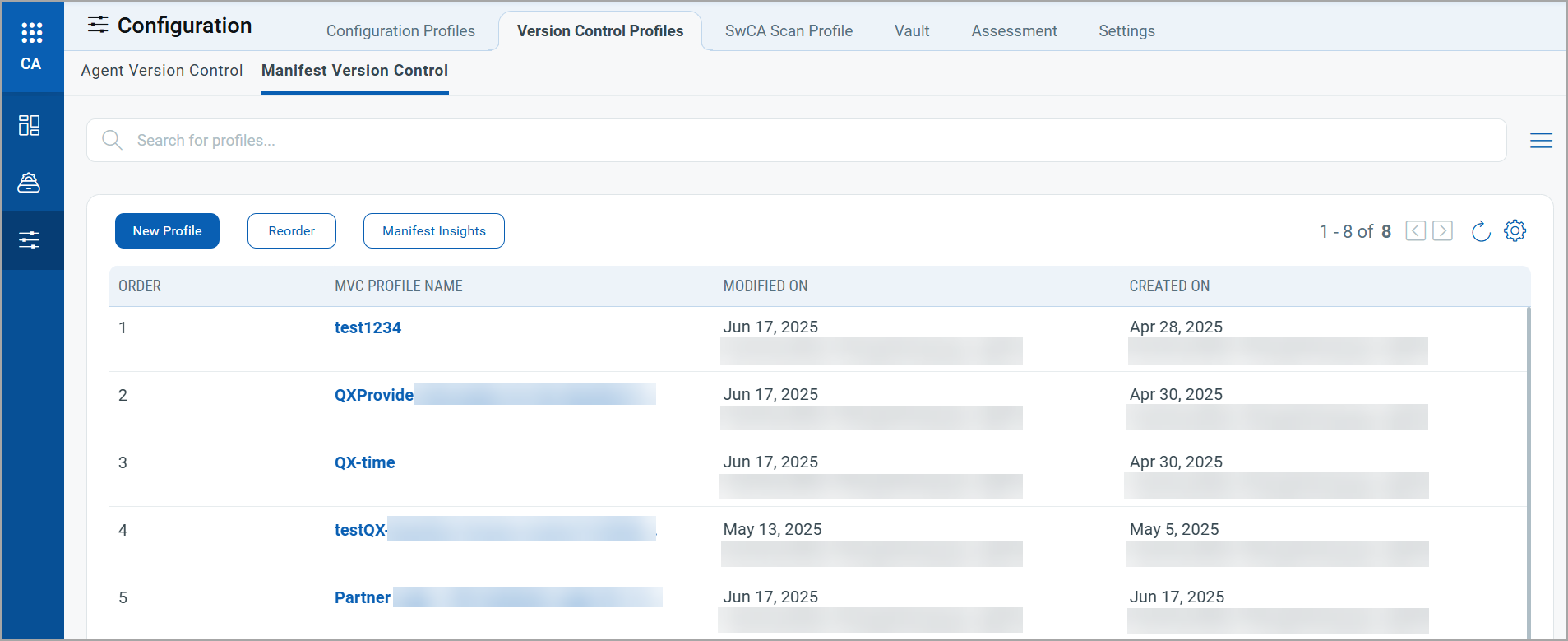Open the SwCA Scan Profile tab
1568x641 pixels.
pos(789,31)
